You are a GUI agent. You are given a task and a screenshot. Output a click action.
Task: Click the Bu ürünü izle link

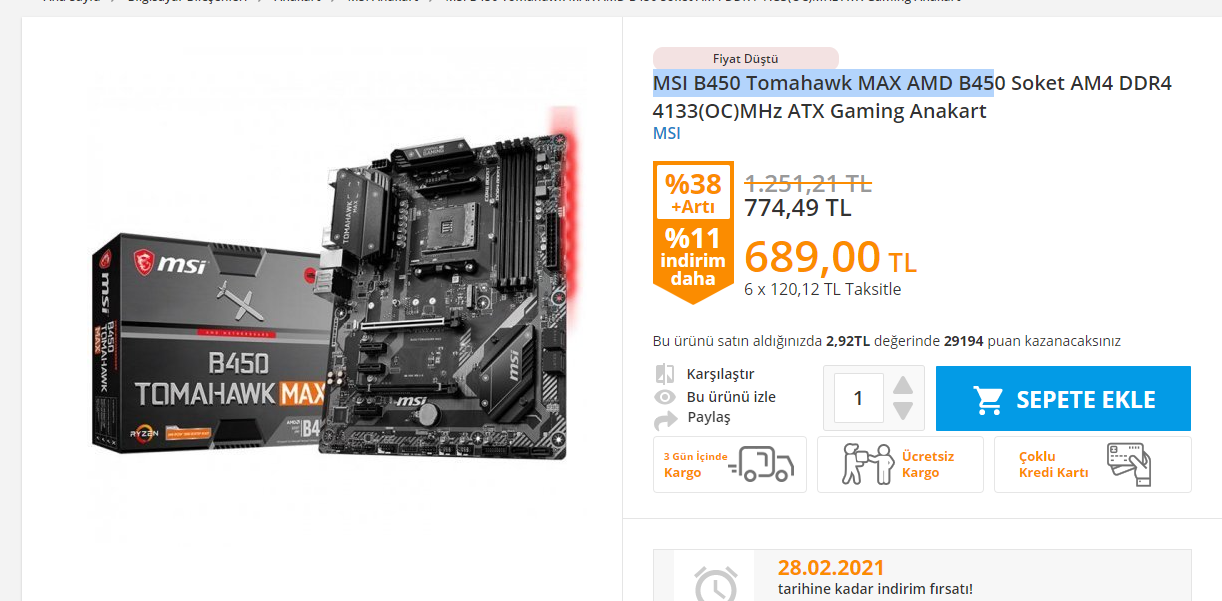(731, 397)
